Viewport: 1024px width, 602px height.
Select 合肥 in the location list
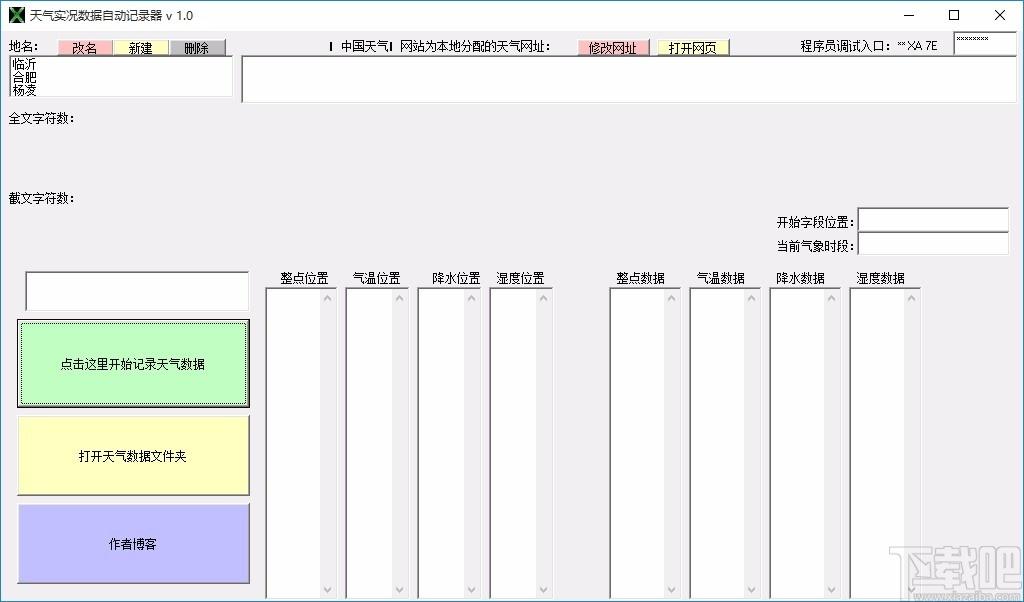24,77
